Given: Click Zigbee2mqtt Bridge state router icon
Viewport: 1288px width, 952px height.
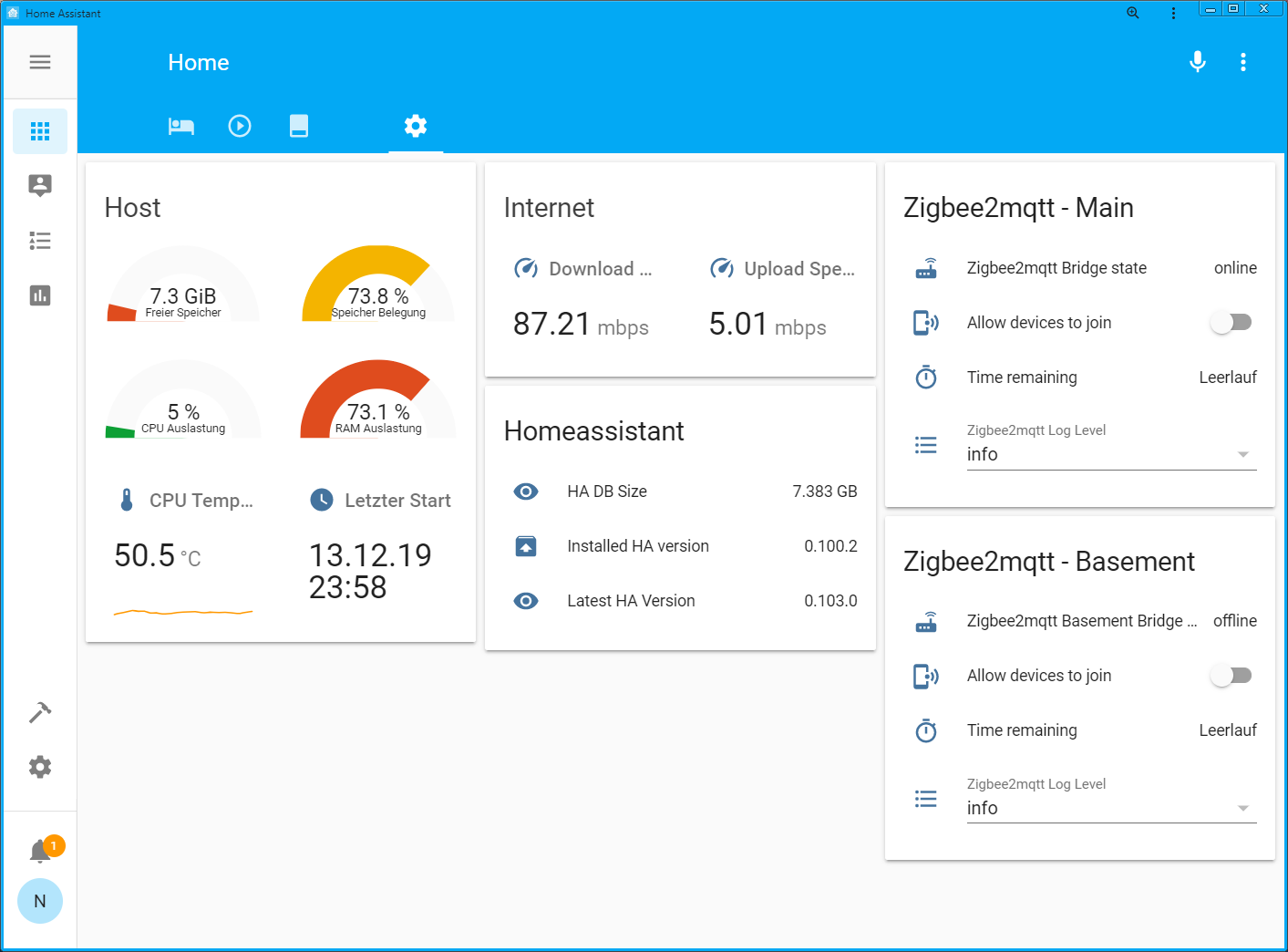Looking at the screenshot, I should click(926, 268).
